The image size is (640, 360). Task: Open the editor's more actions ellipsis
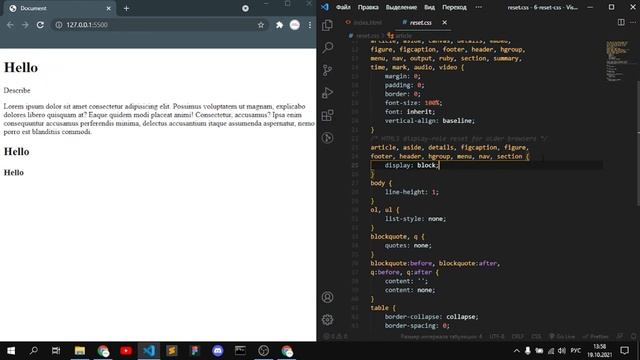click(x=633, y=22)
